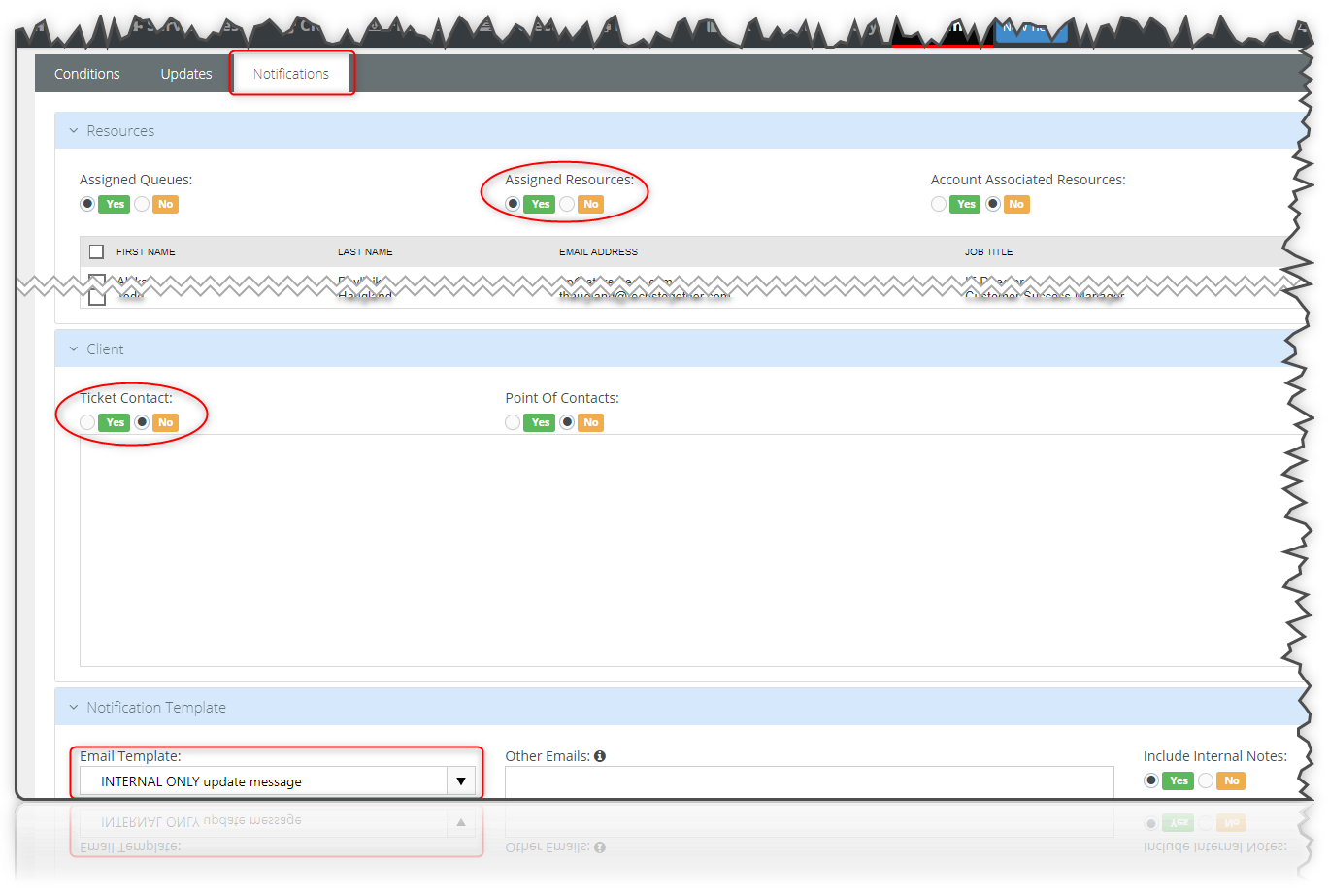Viewport: 1329px width, 896px height.
Task: Collapse the Notification Template section chevron
Action: pyautogui.click(x=73, y=707)
